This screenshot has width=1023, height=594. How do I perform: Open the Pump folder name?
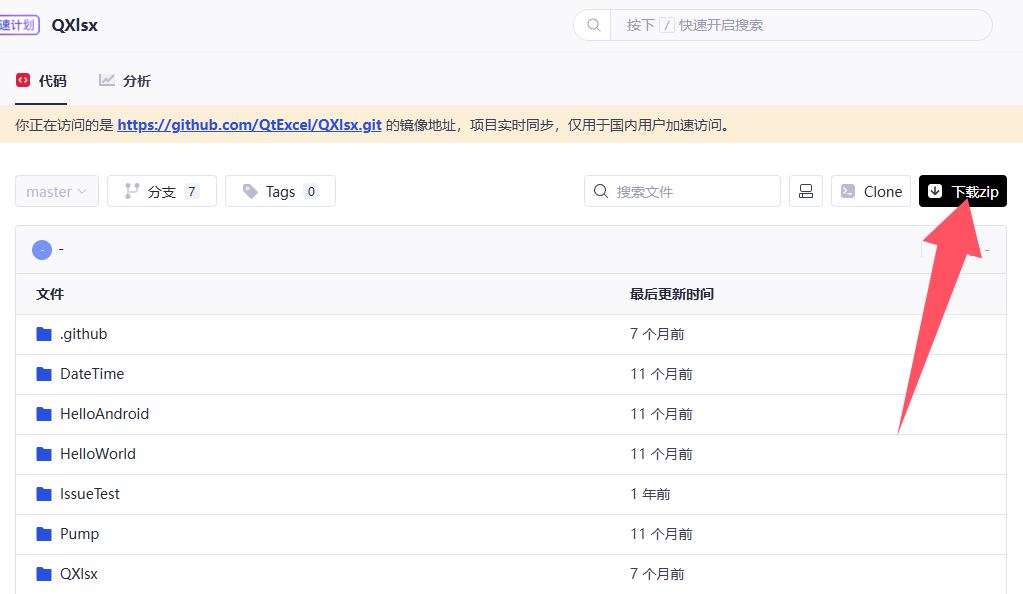coord(80,534)
